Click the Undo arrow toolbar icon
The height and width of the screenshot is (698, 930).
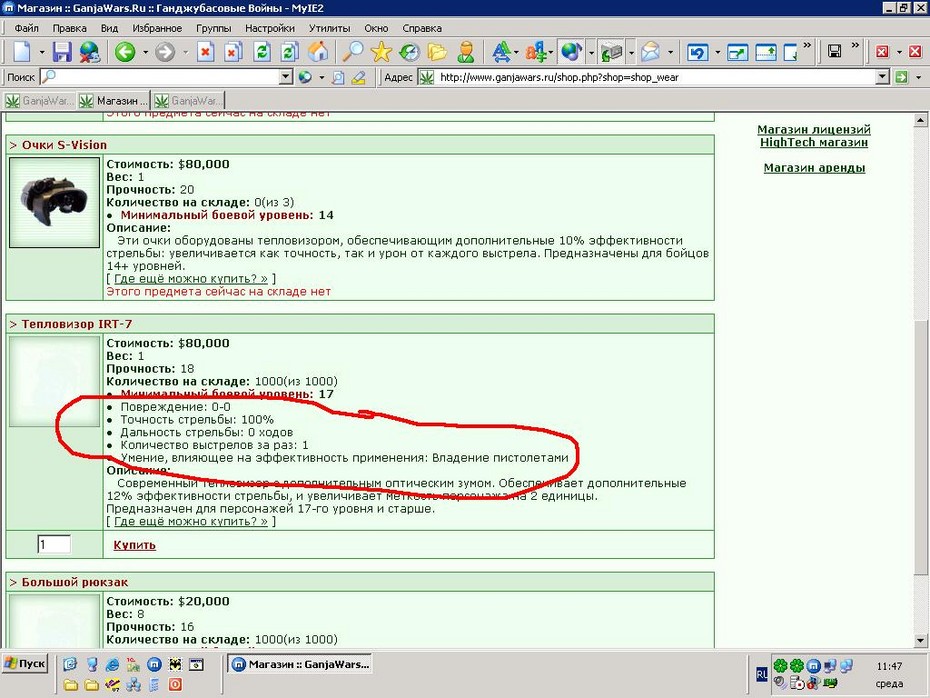pyautogui.click(x=698, y=52)
